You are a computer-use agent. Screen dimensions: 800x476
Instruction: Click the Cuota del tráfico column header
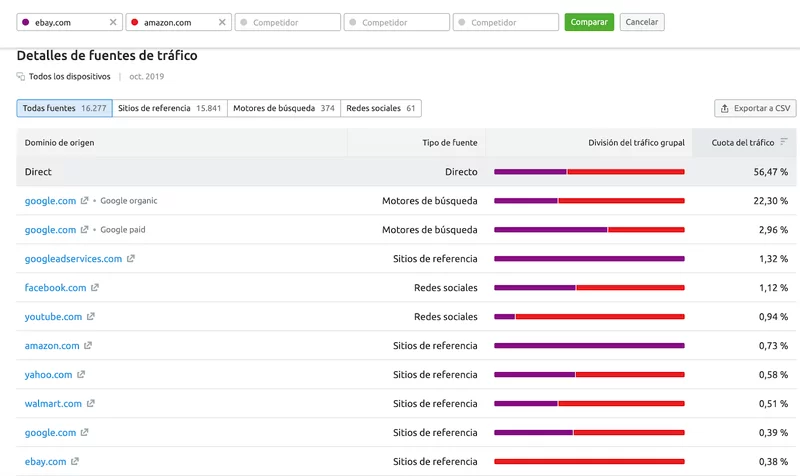pos(743,142)
